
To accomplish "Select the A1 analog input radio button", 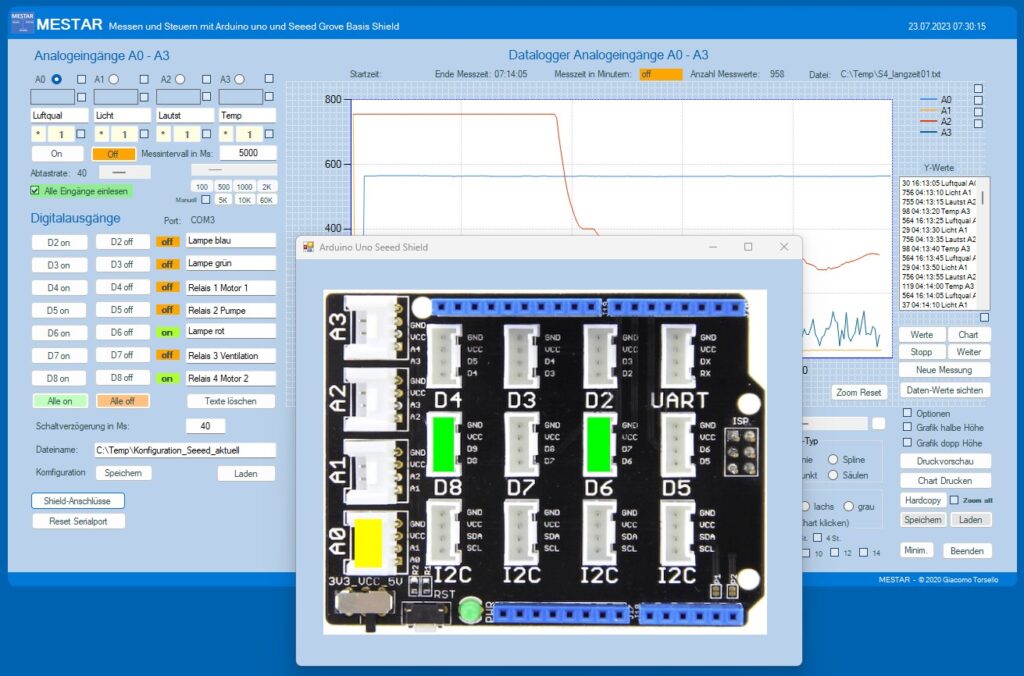I will tap(114, 79).
